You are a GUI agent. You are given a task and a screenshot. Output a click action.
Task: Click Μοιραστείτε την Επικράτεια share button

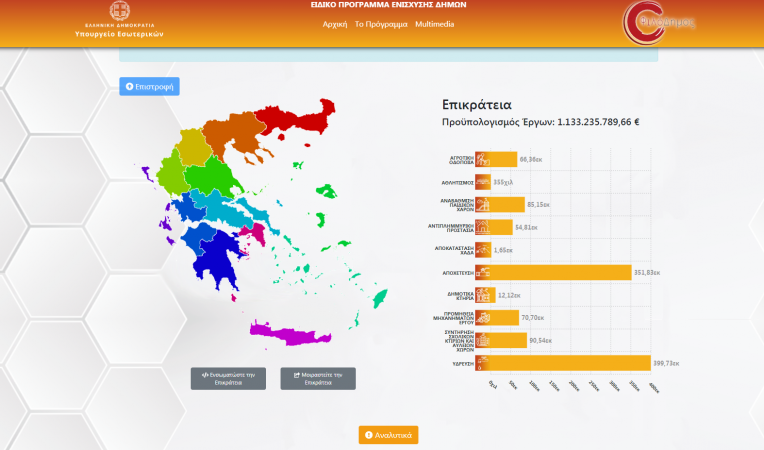(317, 378)
